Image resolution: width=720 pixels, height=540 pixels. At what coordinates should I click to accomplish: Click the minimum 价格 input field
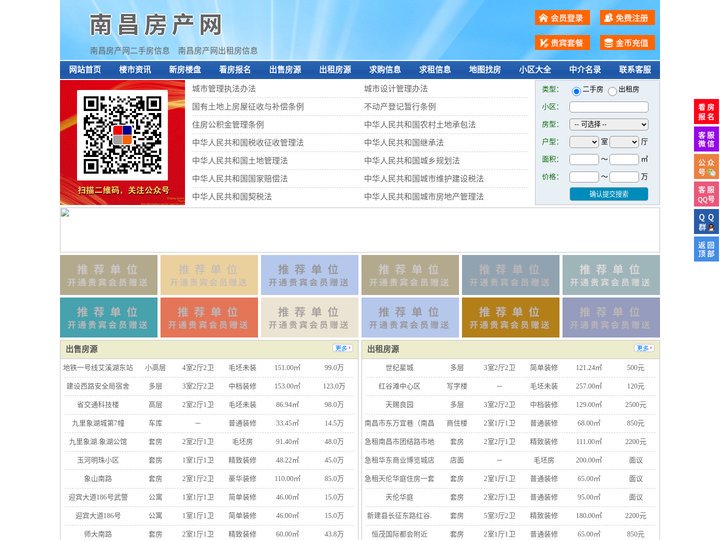tap(584, 177)
